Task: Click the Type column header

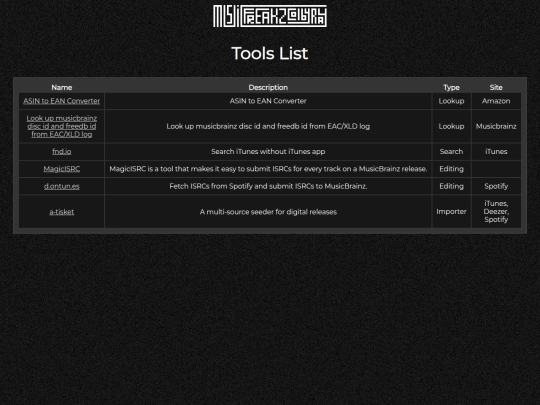Action: 451,87
